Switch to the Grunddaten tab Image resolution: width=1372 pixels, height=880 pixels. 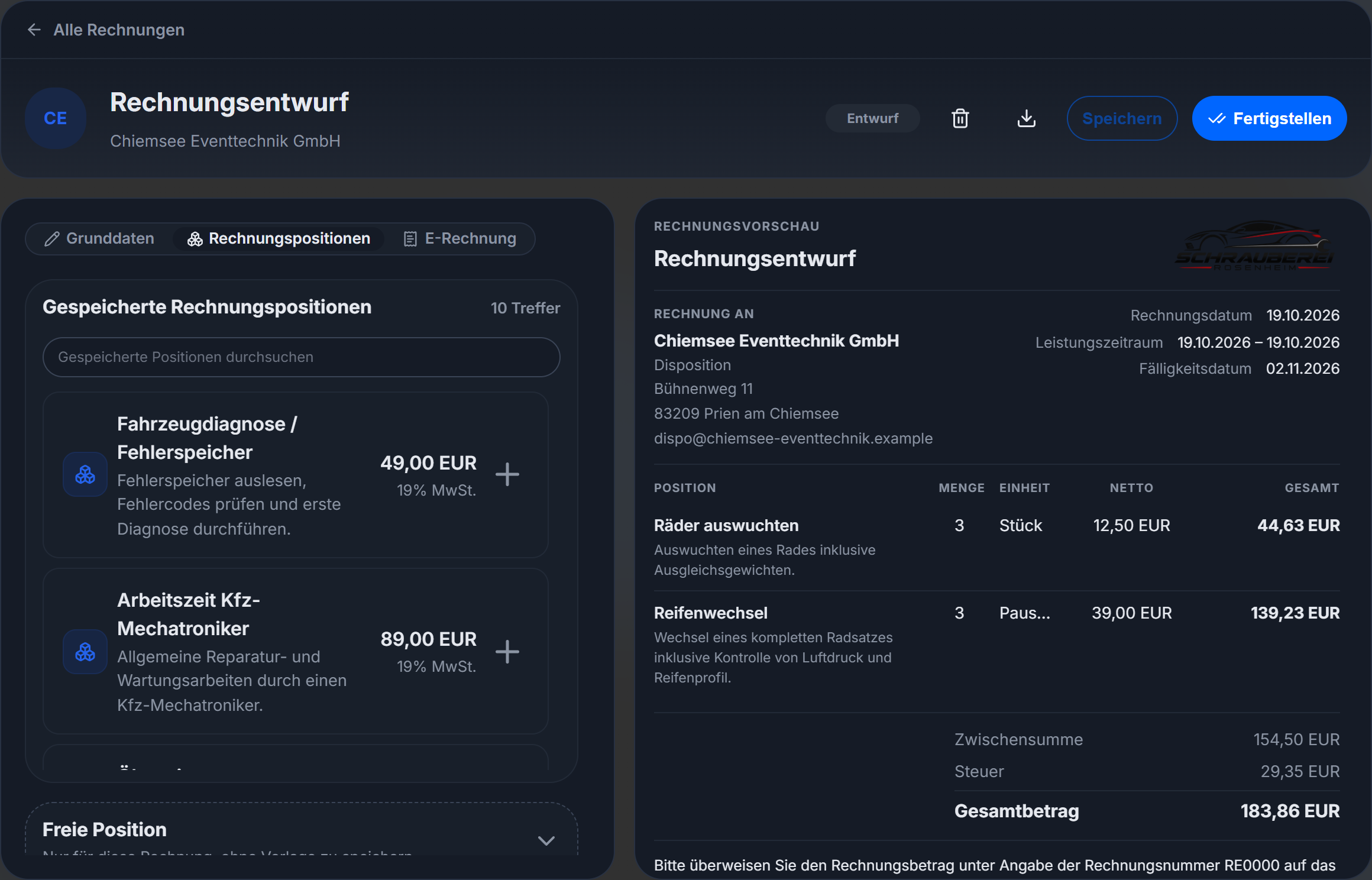(99, 238)
